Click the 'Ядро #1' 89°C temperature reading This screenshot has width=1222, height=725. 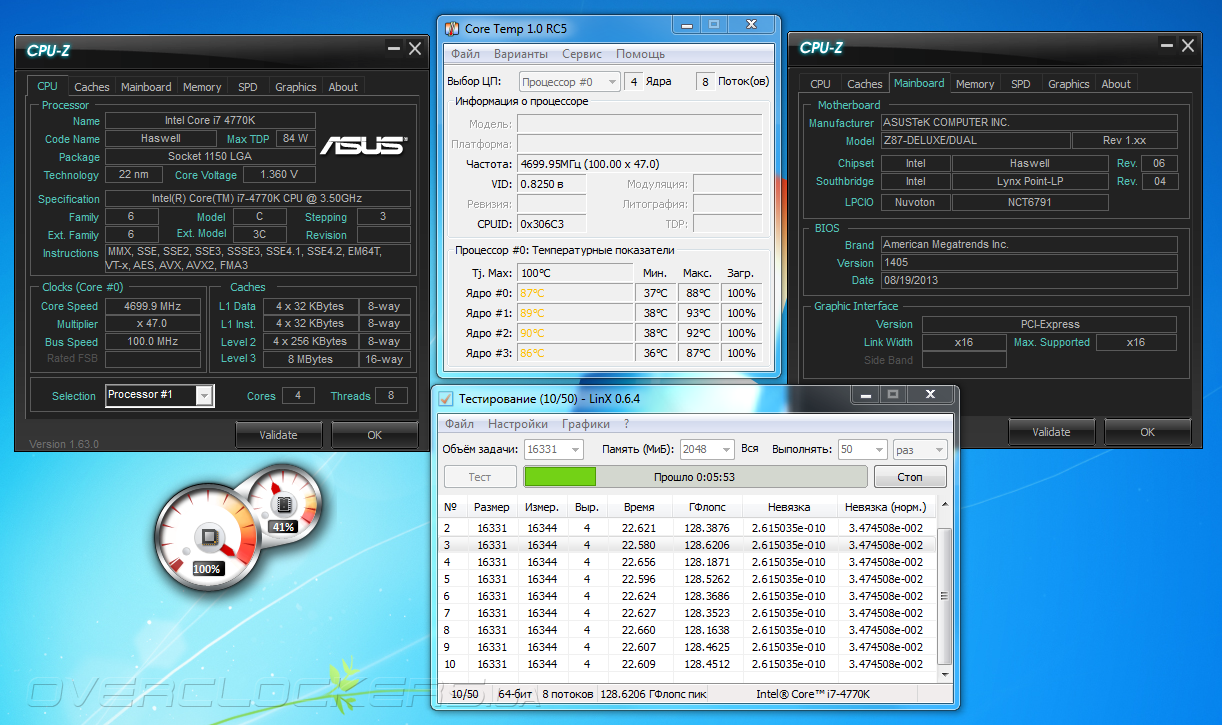(x=574, y=313)
